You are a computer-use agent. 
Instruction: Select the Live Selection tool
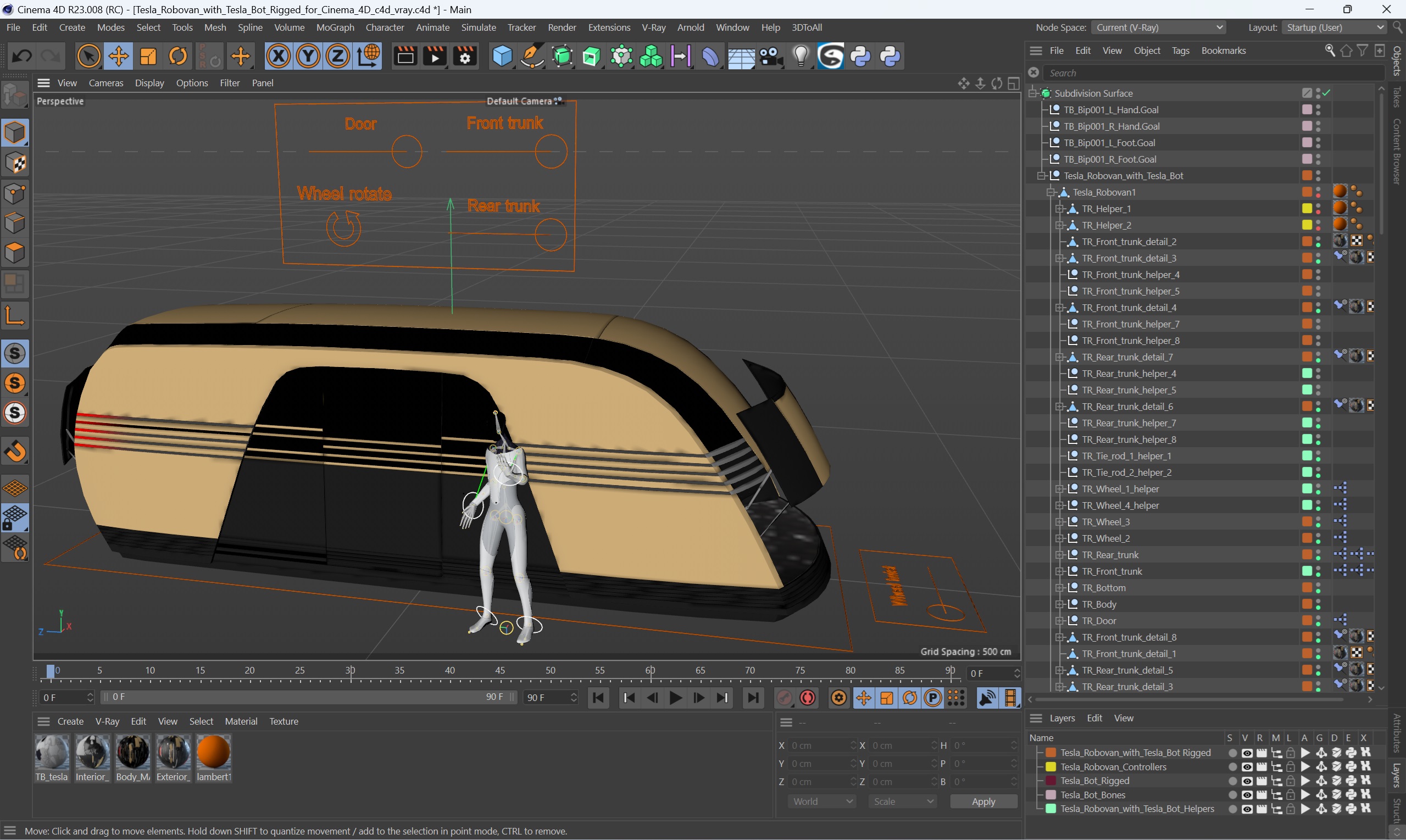click(x=89, y=56)
